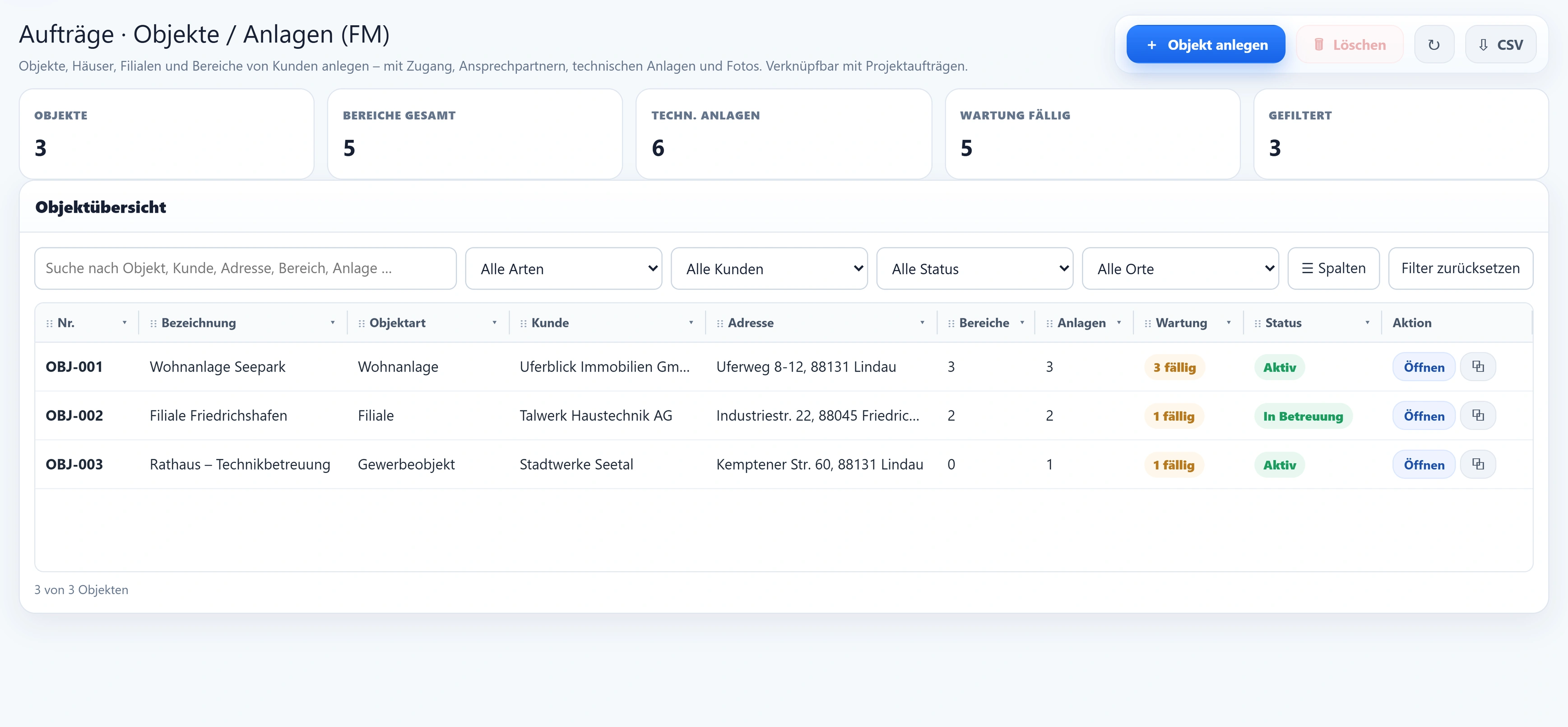Open object OBJ-003 with Öffnen

[x=1424, y=464]
